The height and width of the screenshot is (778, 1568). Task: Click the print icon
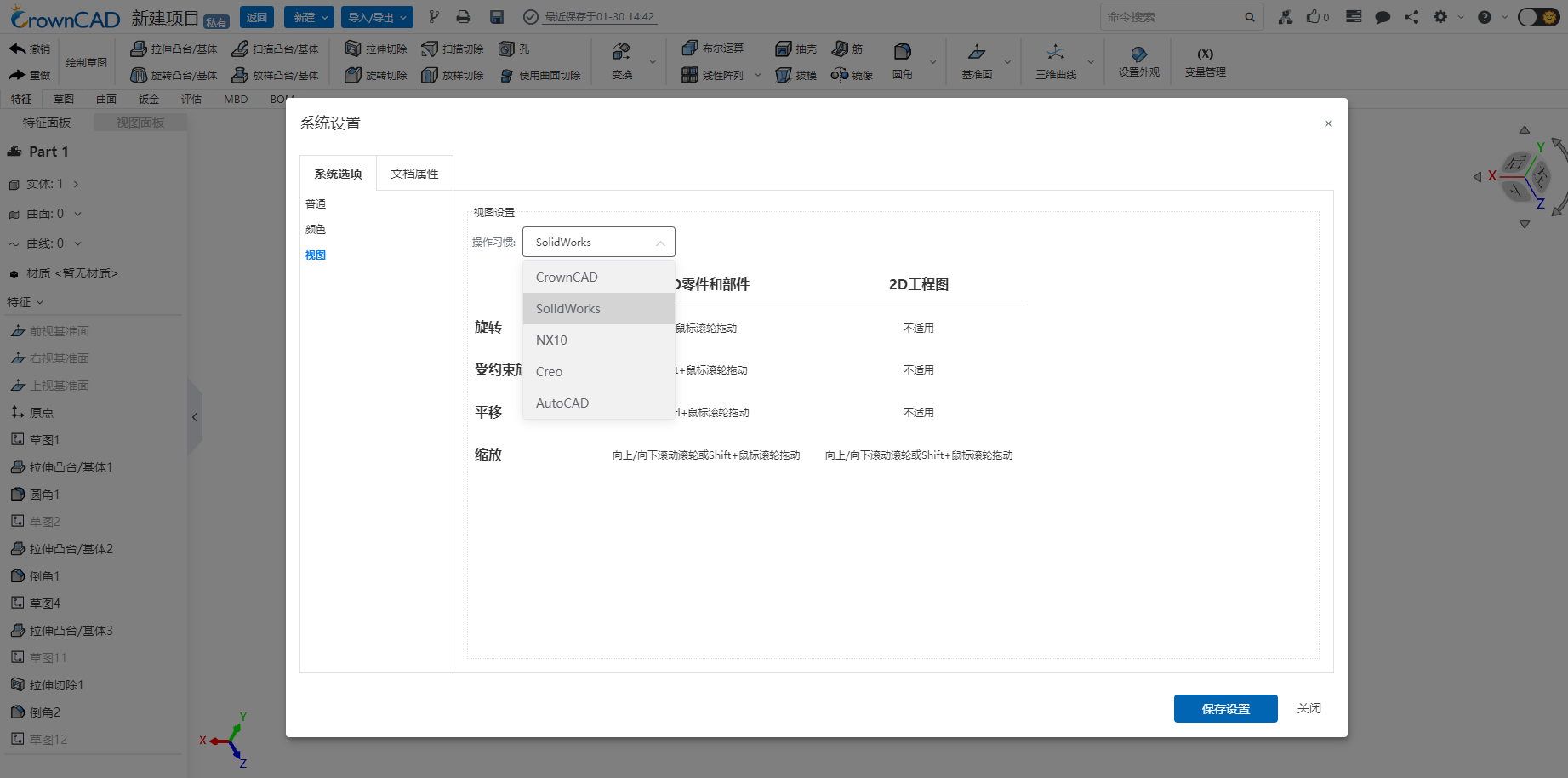pyautogui.click(x=464, y=17)
